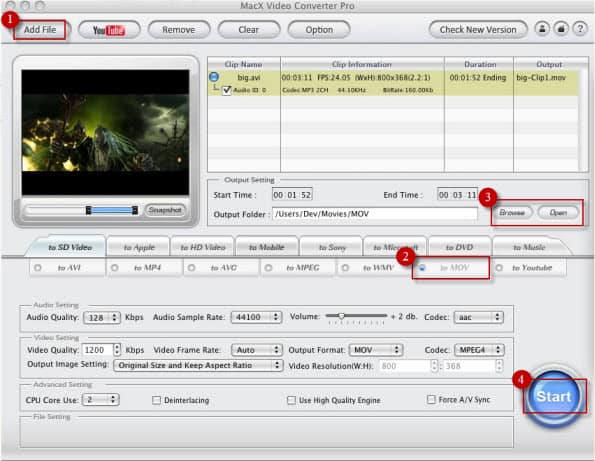The height and width of the screenshot is (461, 595).
Task: Click the Remove button
Action: pos(179,30)
